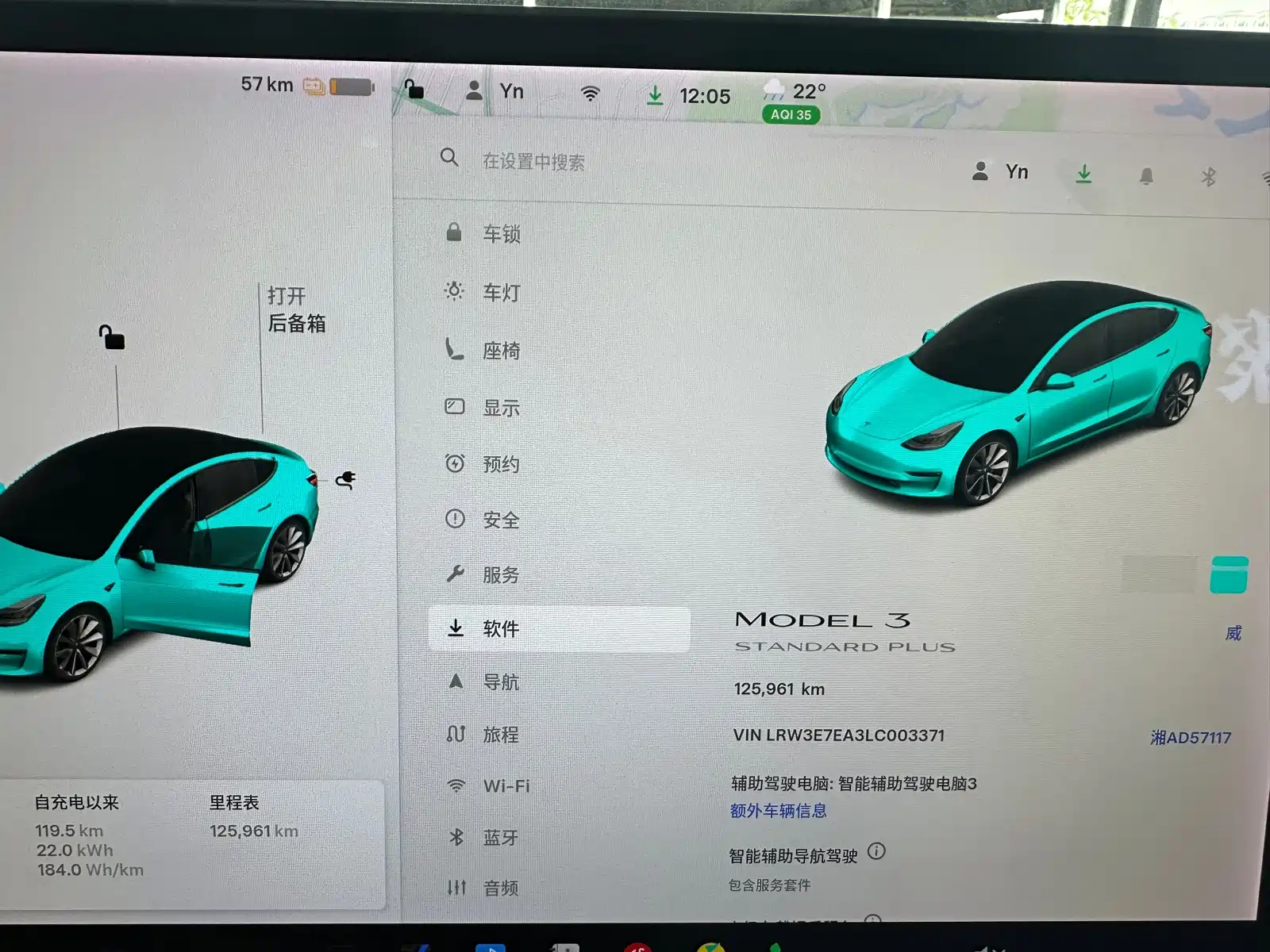The image size is (1270, 952).
Task: Tap 打开后备箱 to open trunk
Action: coord(296,309)
